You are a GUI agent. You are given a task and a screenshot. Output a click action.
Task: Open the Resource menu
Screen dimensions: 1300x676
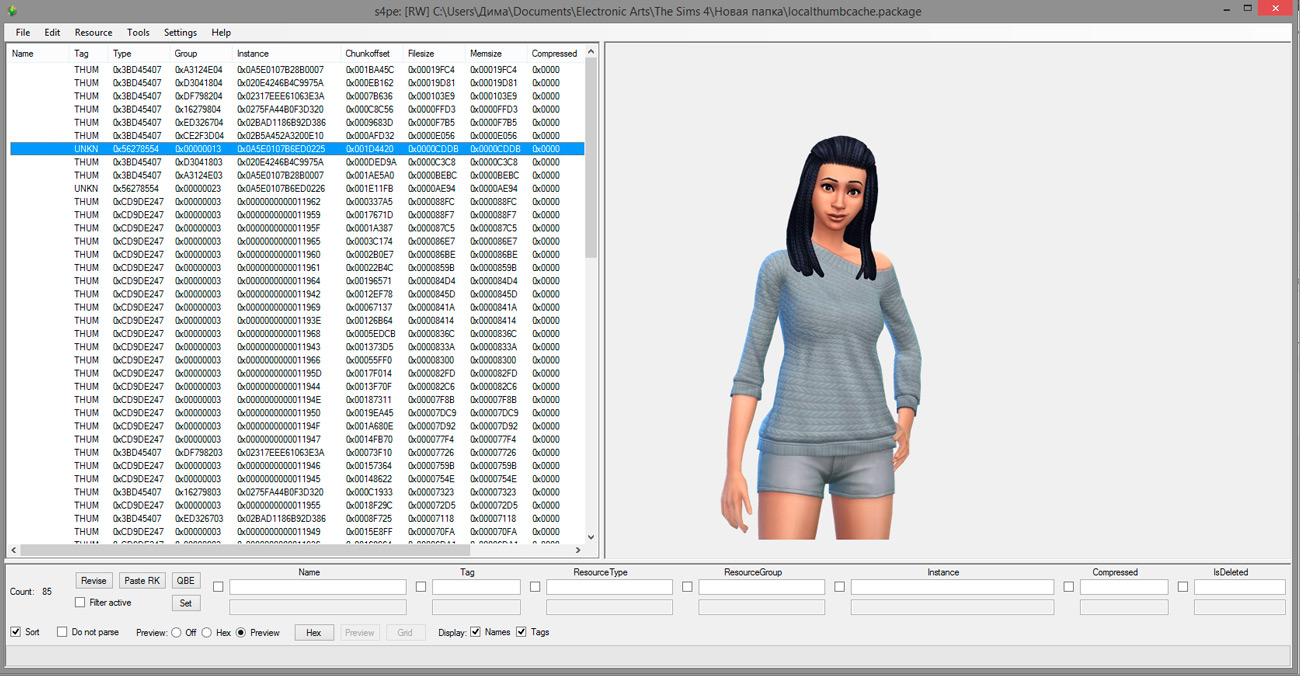93,33
